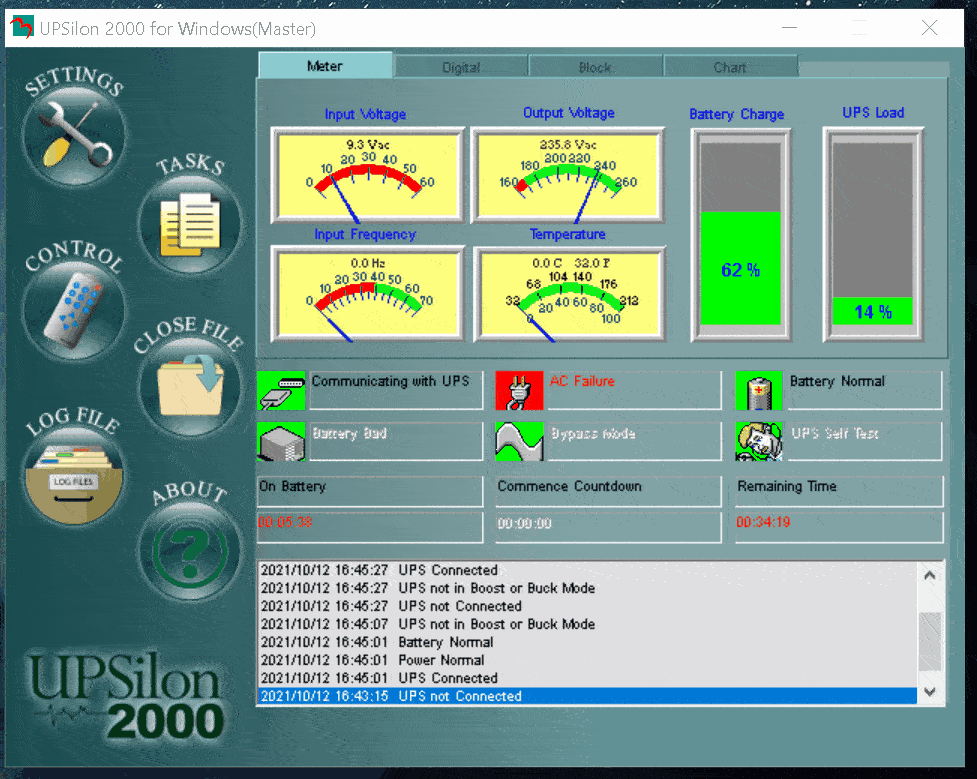Switch to the Block tab
This screenshot has height=779, width=977.
pos(595,67)
